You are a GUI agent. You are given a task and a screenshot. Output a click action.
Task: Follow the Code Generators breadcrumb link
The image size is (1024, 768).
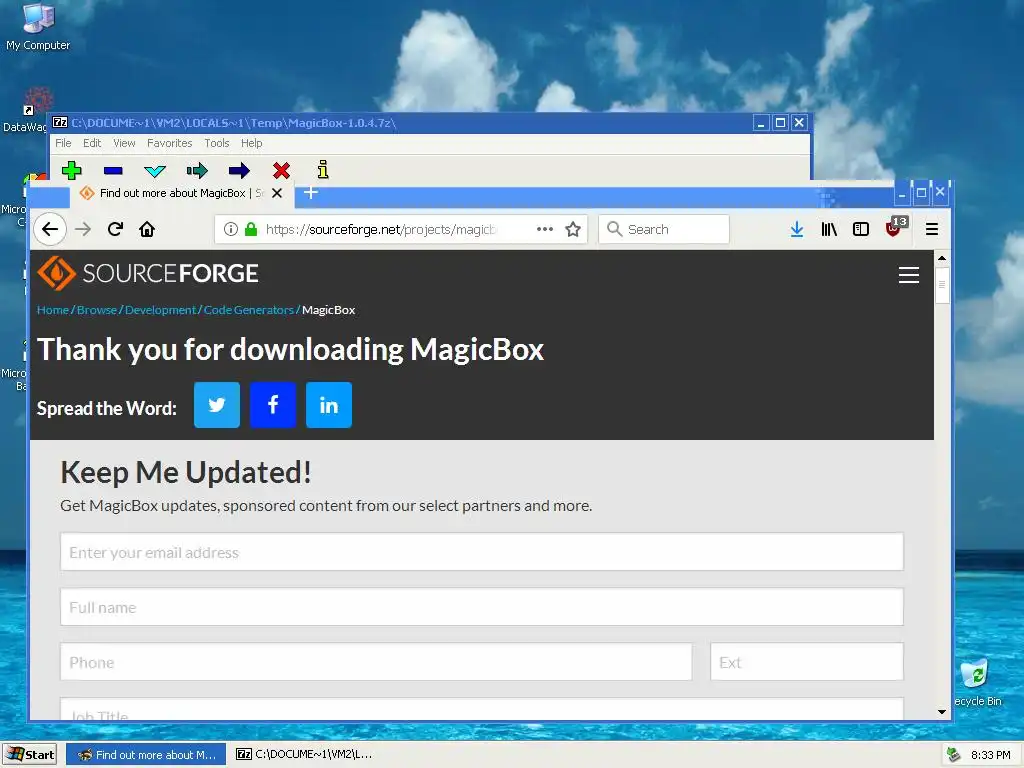point(249,310)
